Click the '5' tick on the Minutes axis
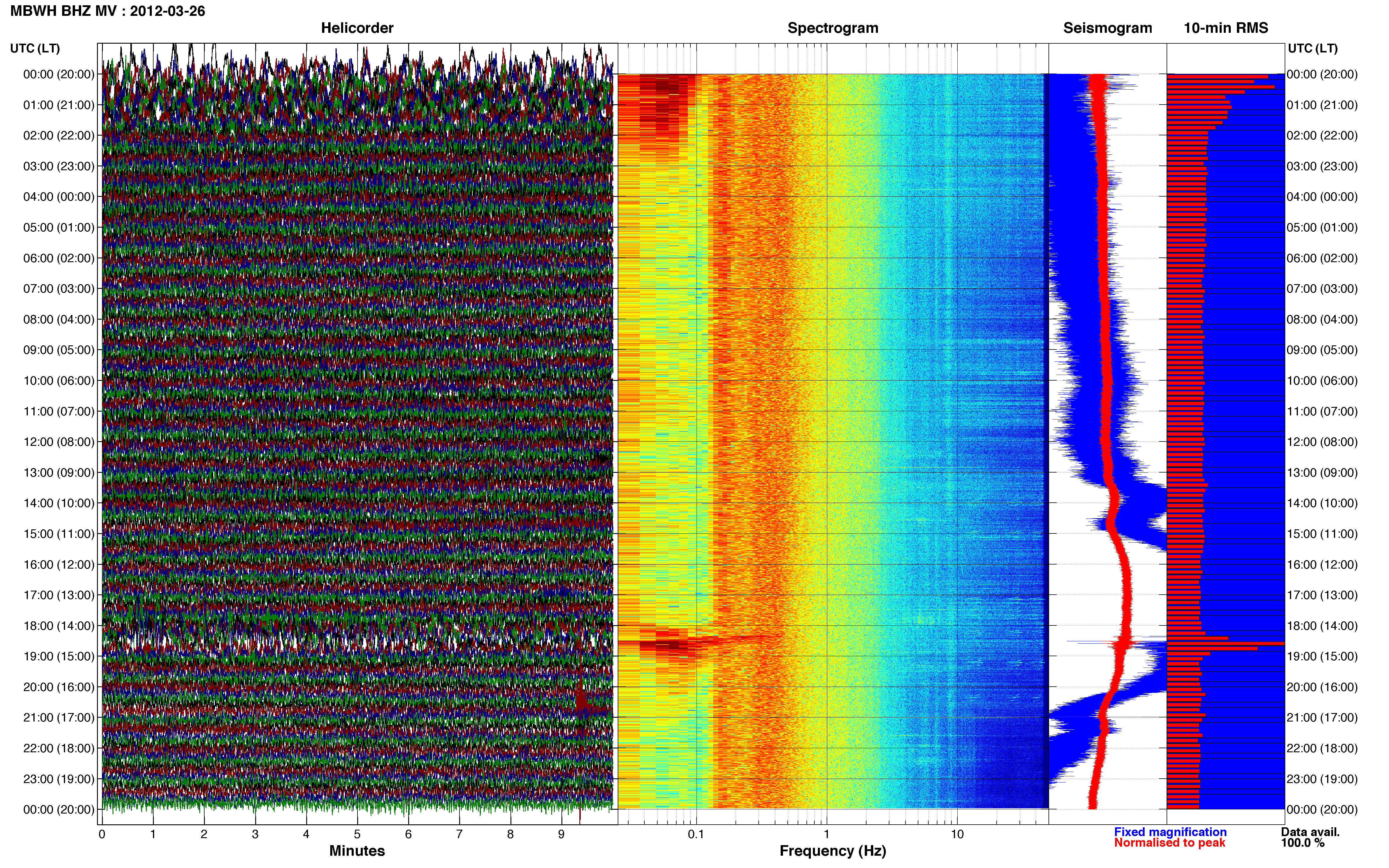 (x=357, y=834)
